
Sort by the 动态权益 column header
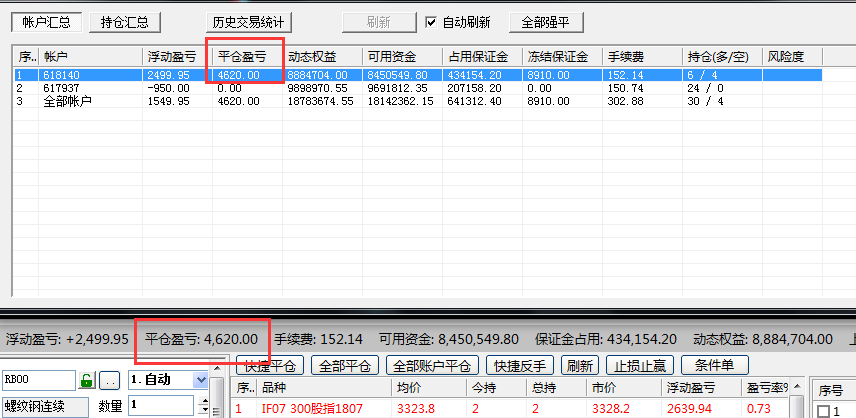coord(322,56)
